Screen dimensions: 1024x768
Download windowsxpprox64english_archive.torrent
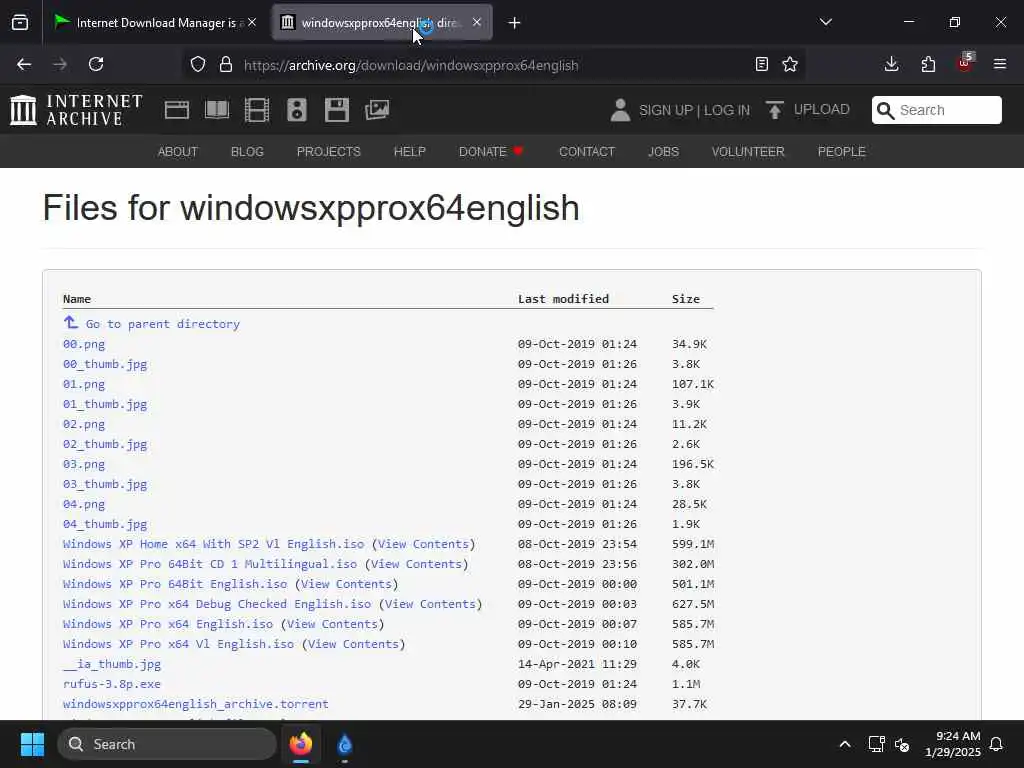195,704
